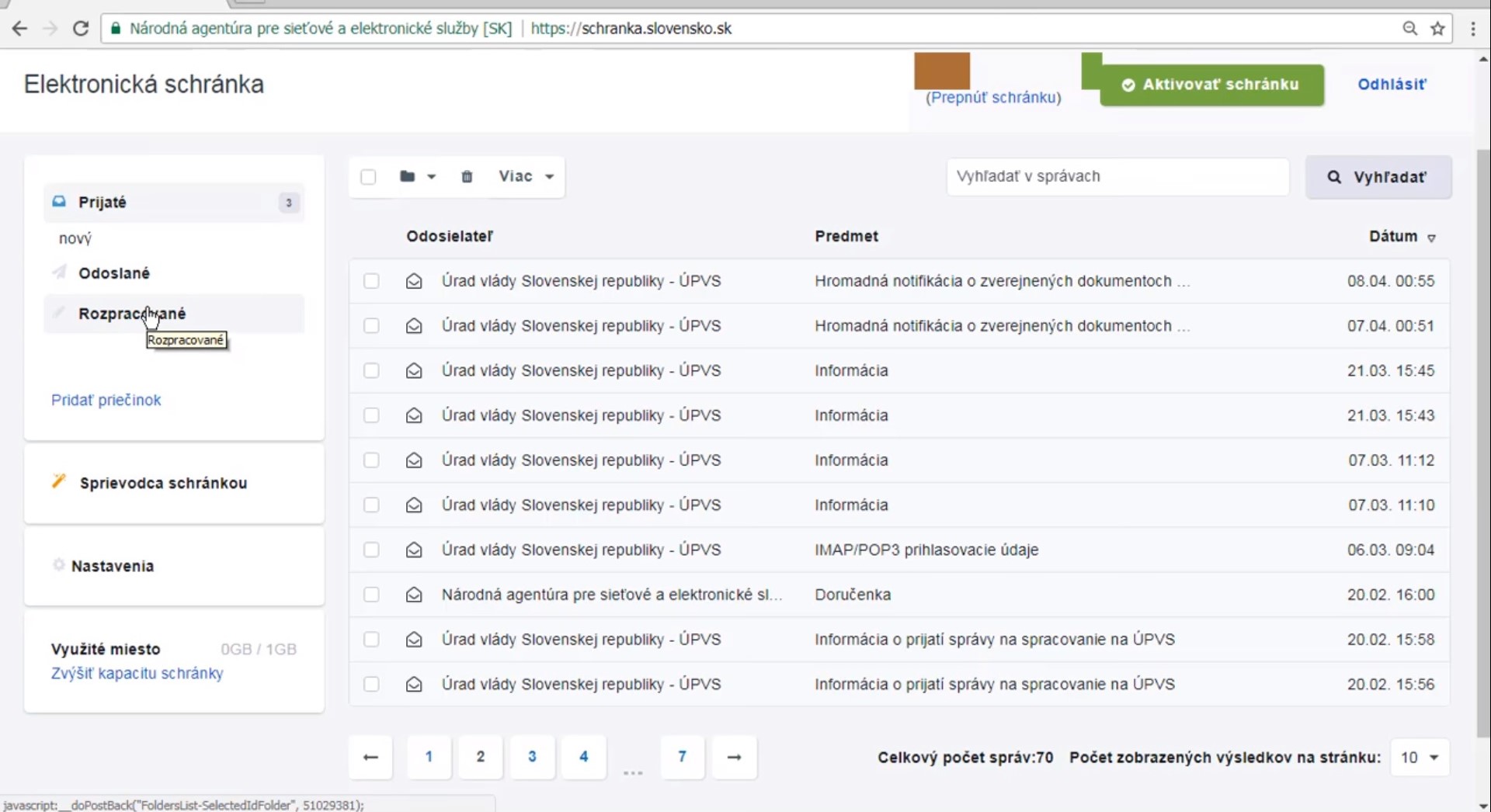Check the box for the 20.02. 15:56 message

tap(371, 685)
